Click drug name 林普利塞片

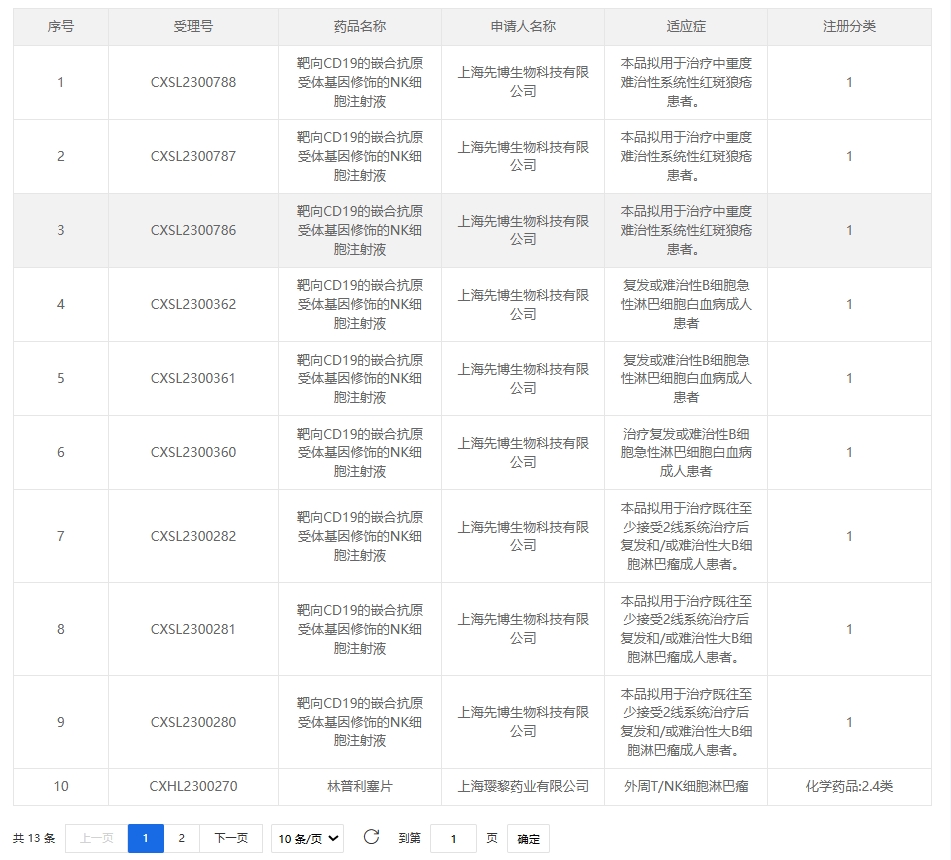[x=360, y=787]
